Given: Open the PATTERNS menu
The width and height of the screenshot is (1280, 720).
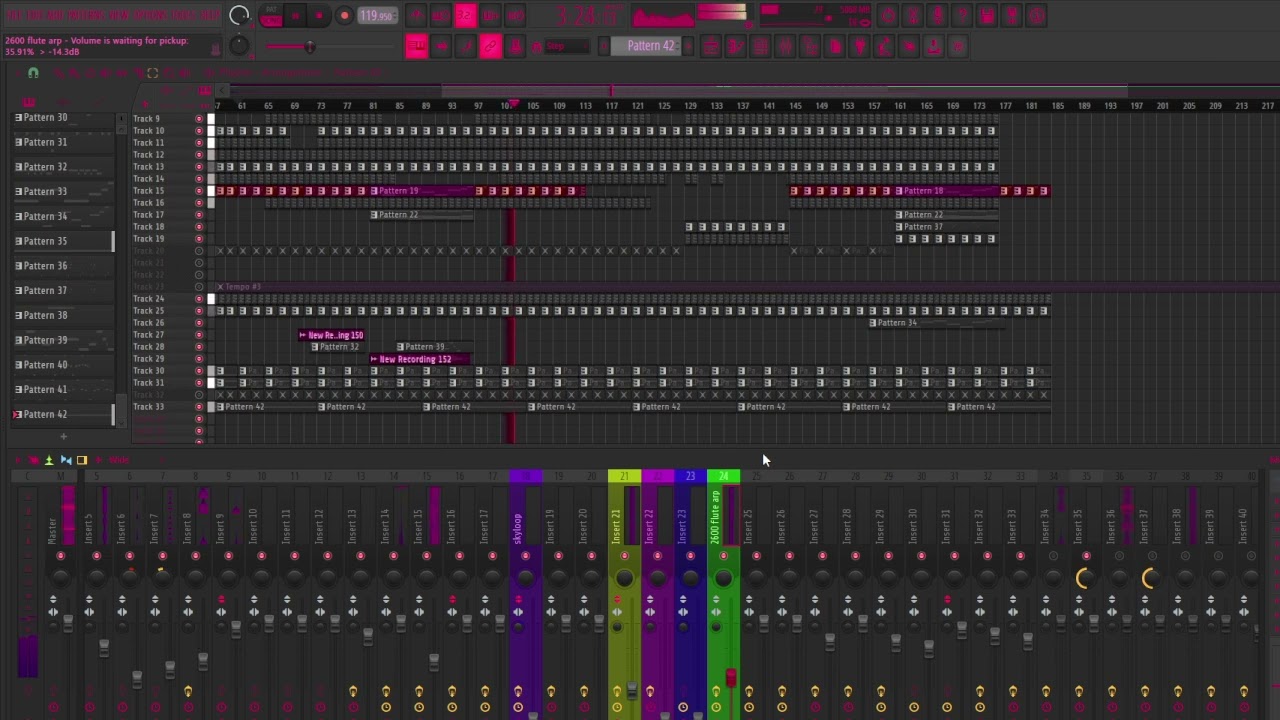Looking at the screenshot, I should [88, 15].
